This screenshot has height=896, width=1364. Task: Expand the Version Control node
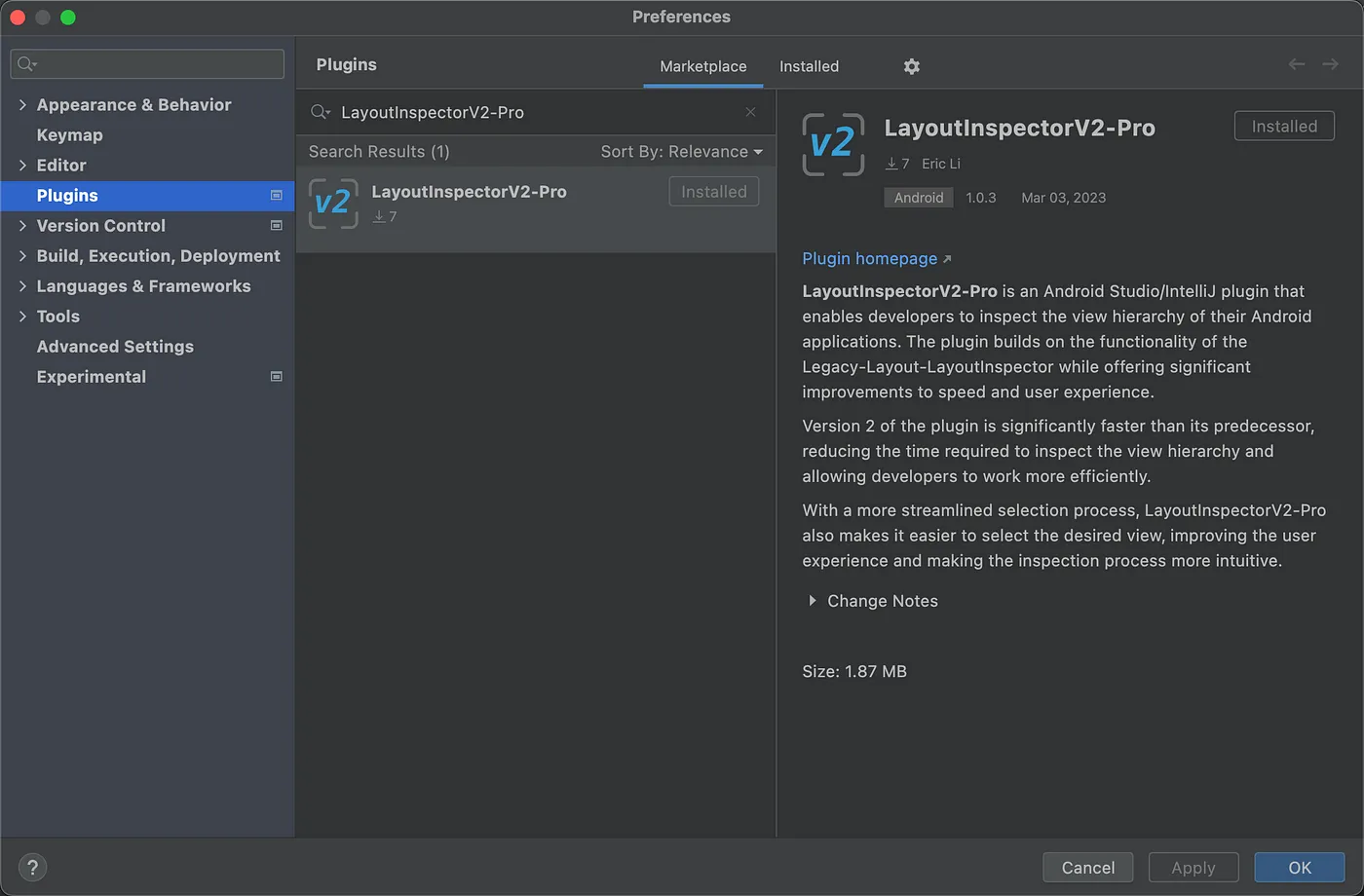[x=22, y=226]
